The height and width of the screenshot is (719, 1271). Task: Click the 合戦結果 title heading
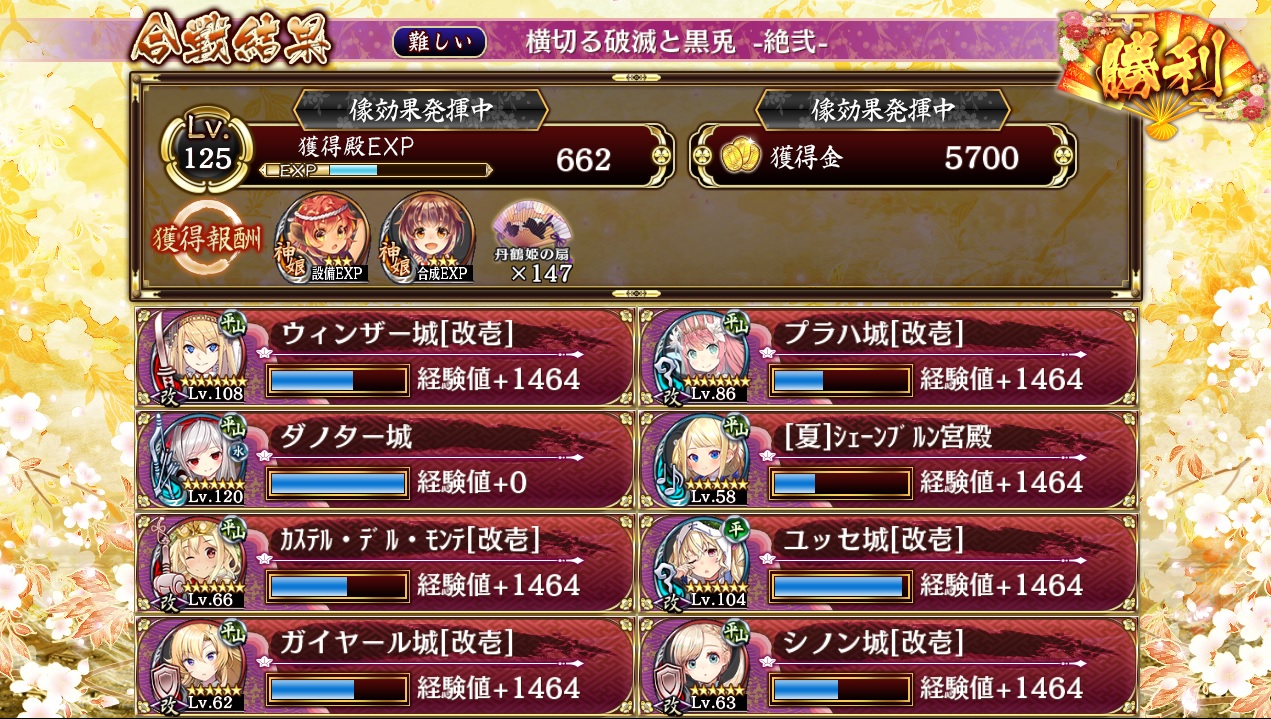[x=231, y=42]
